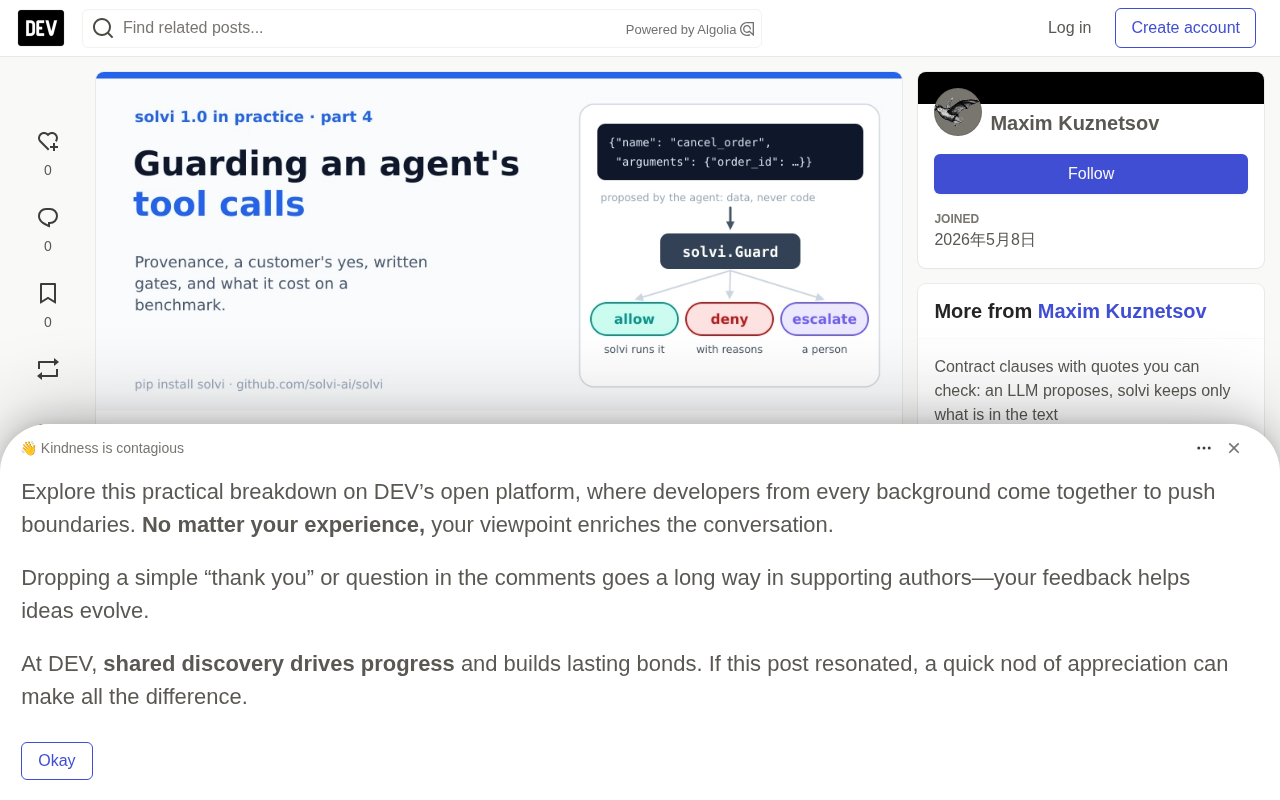Screen dimensions: 1280x800
Task: Click the Powered by Algolia text
Action: [x=681, y=30]
